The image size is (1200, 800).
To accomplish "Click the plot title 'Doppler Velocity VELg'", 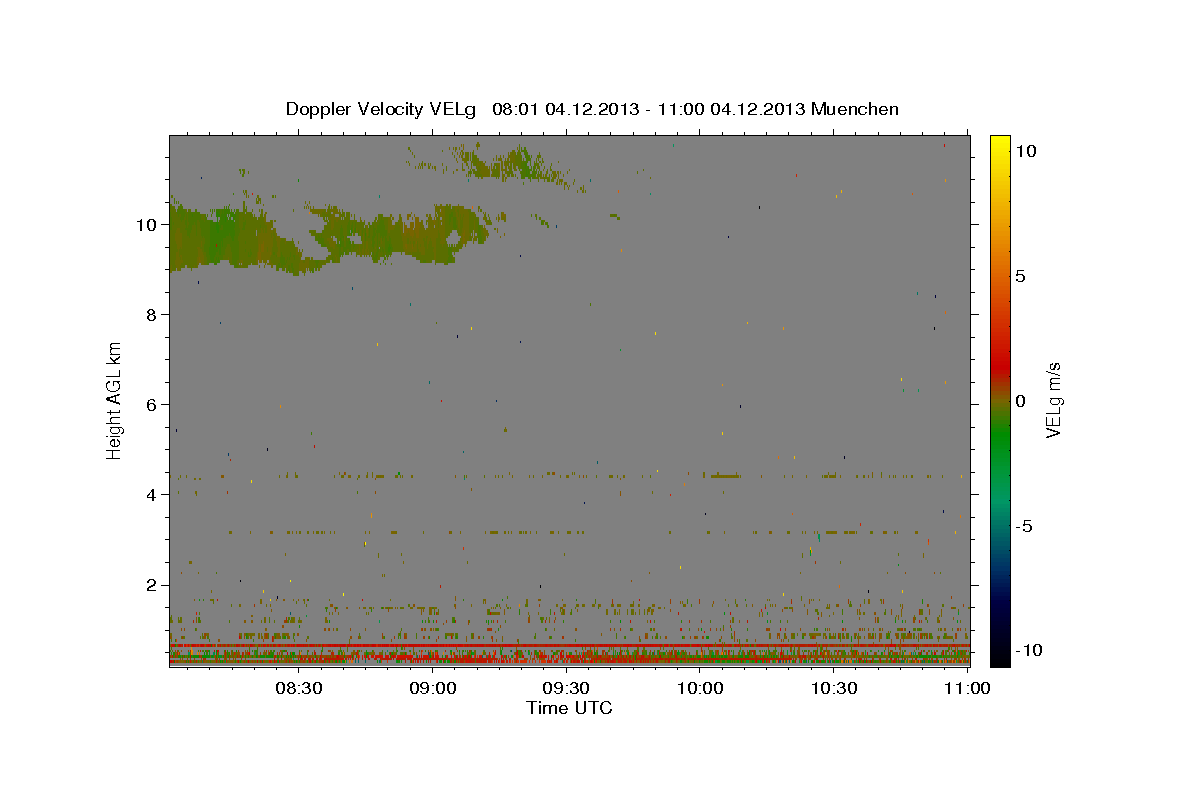I will (383, 109).
